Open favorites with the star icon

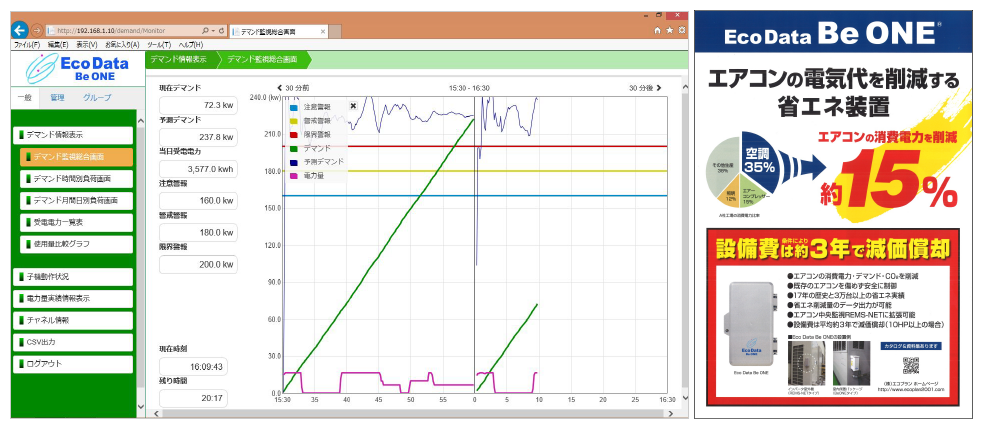(669, 30)
